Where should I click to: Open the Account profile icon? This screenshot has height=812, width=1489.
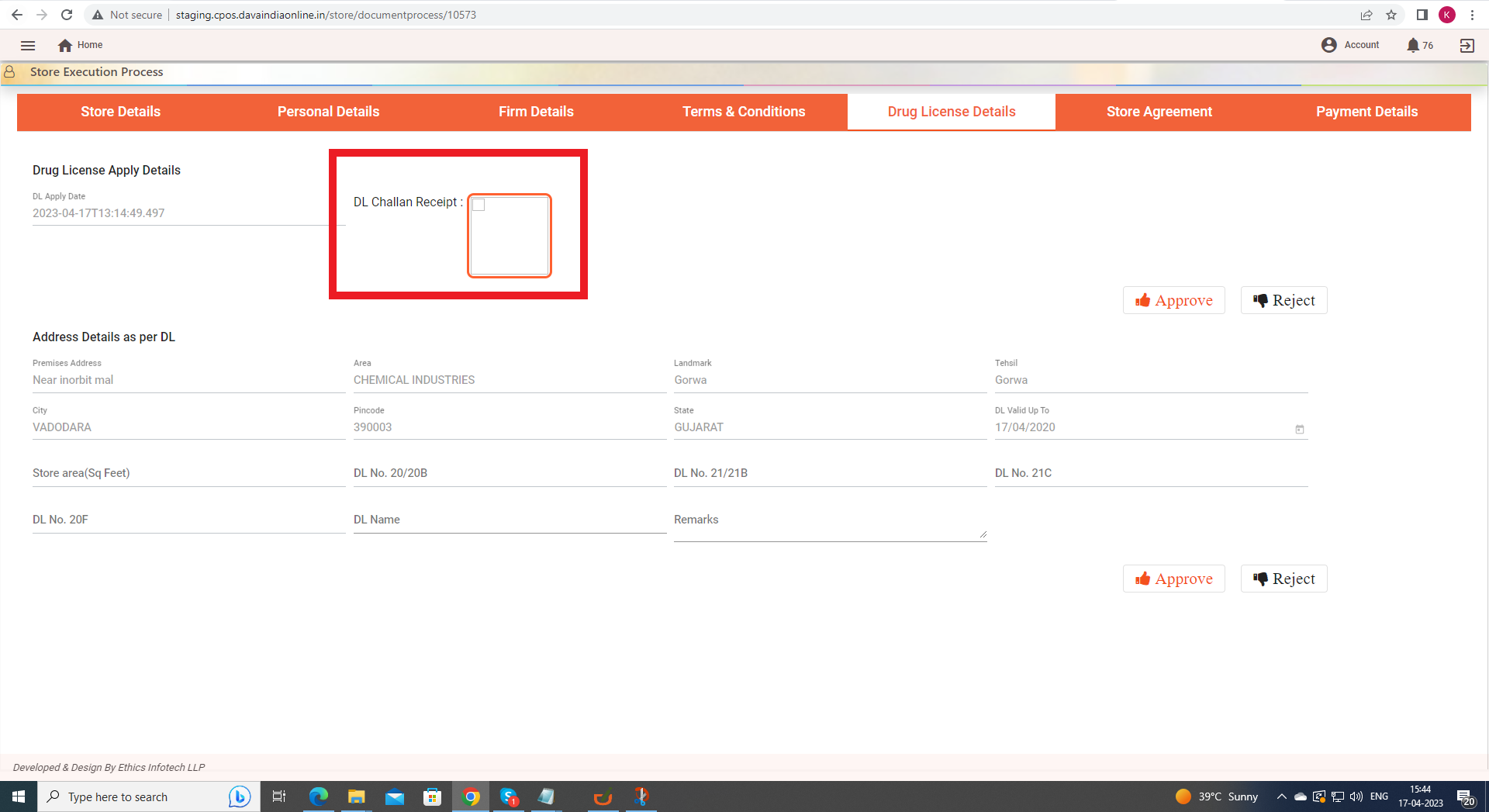[x=1328, y=45]
